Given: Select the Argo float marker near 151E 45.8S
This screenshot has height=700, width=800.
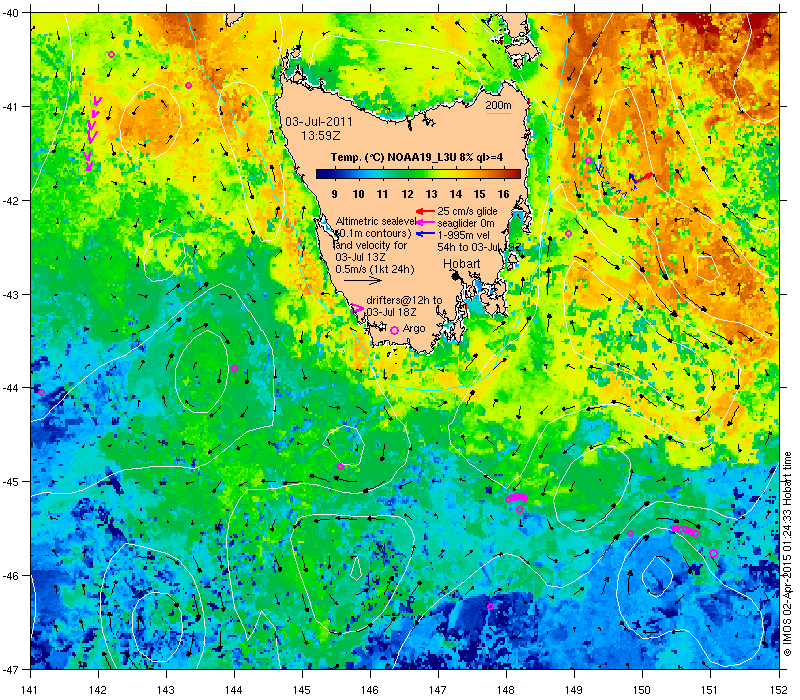Looking at the screenshot, I should click(x=713, y=553).
